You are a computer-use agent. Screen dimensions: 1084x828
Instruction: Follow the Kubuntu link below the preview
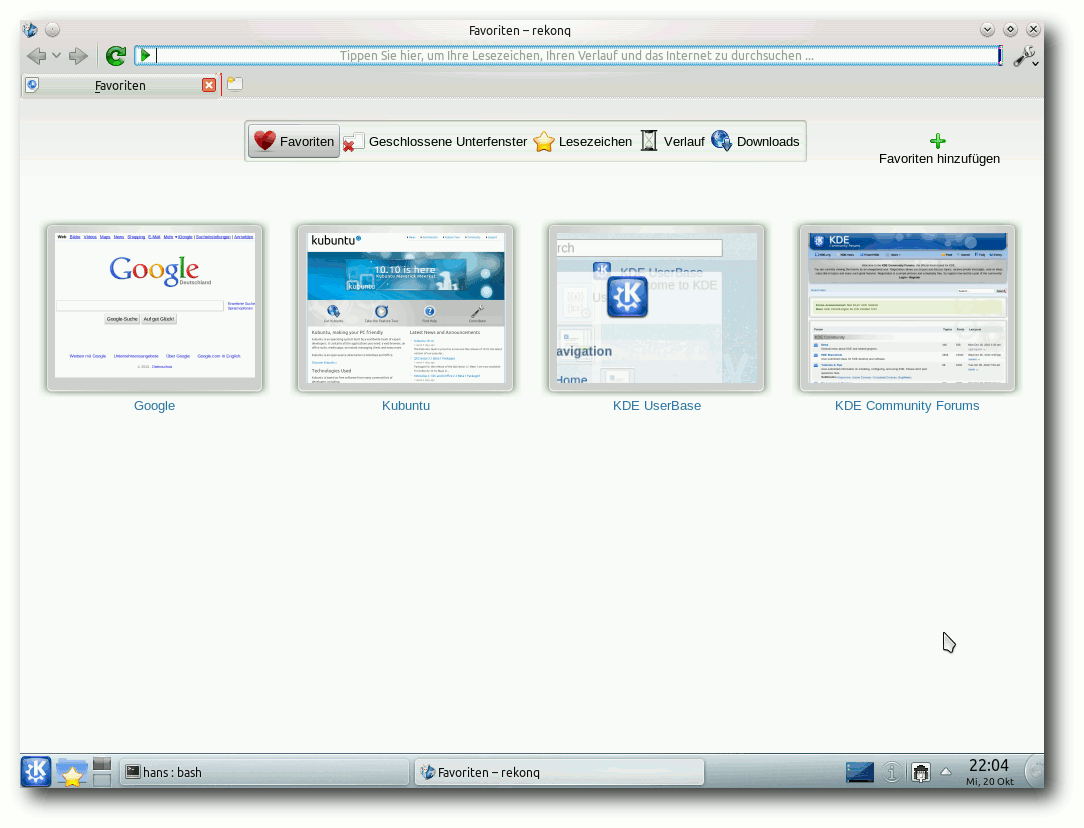(x=406, y=406)
